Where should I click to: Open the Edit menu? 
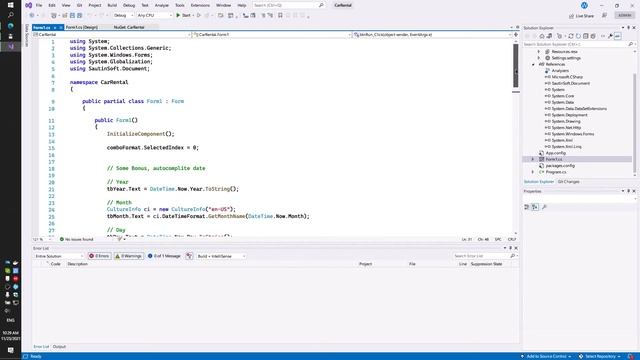coord(52,5)
